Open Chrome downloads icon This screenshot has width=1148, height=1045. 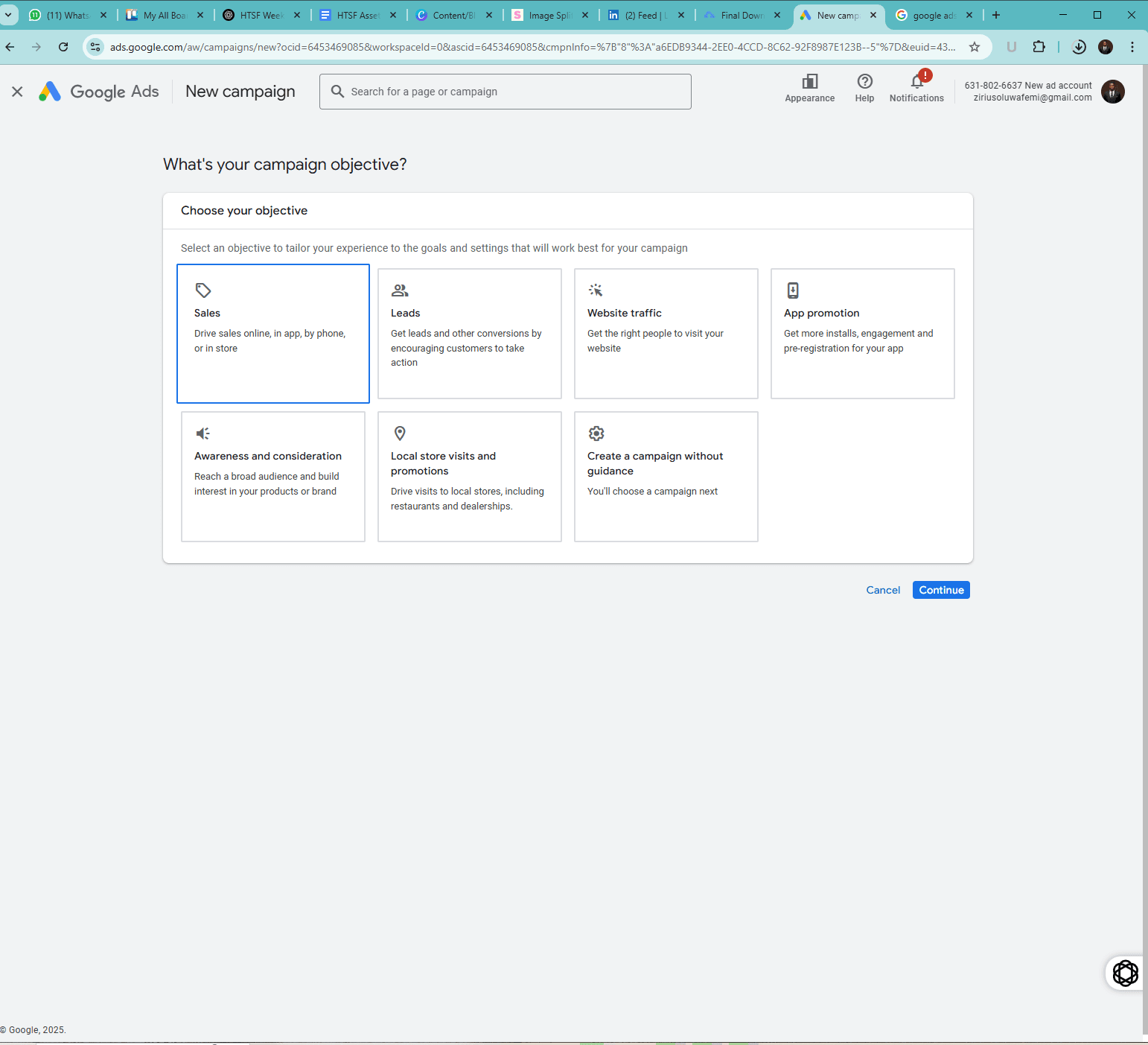[x=1079, y=47]
